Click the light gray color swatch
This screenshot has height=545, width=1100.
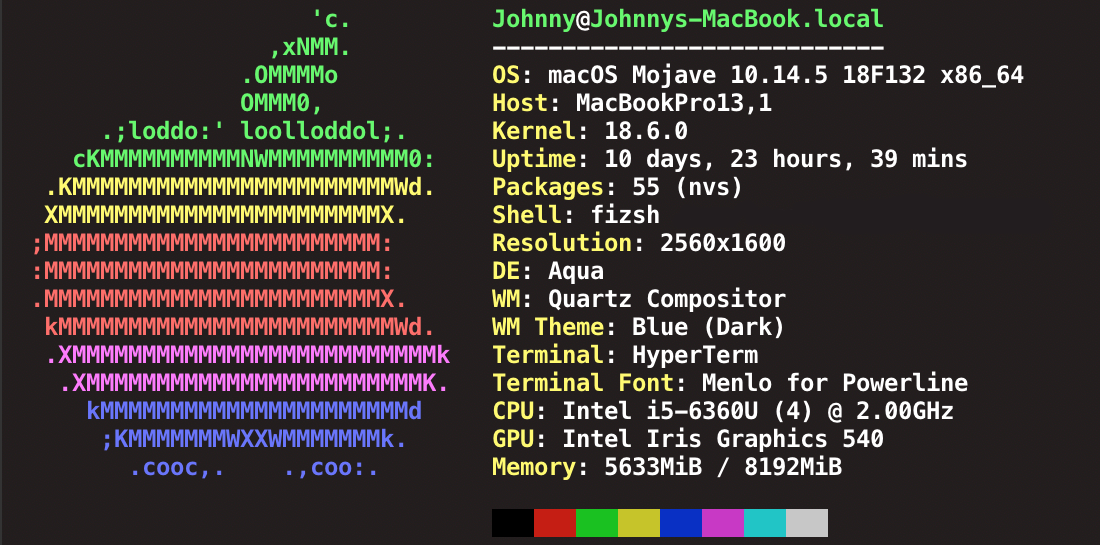(x=807, y=523)
